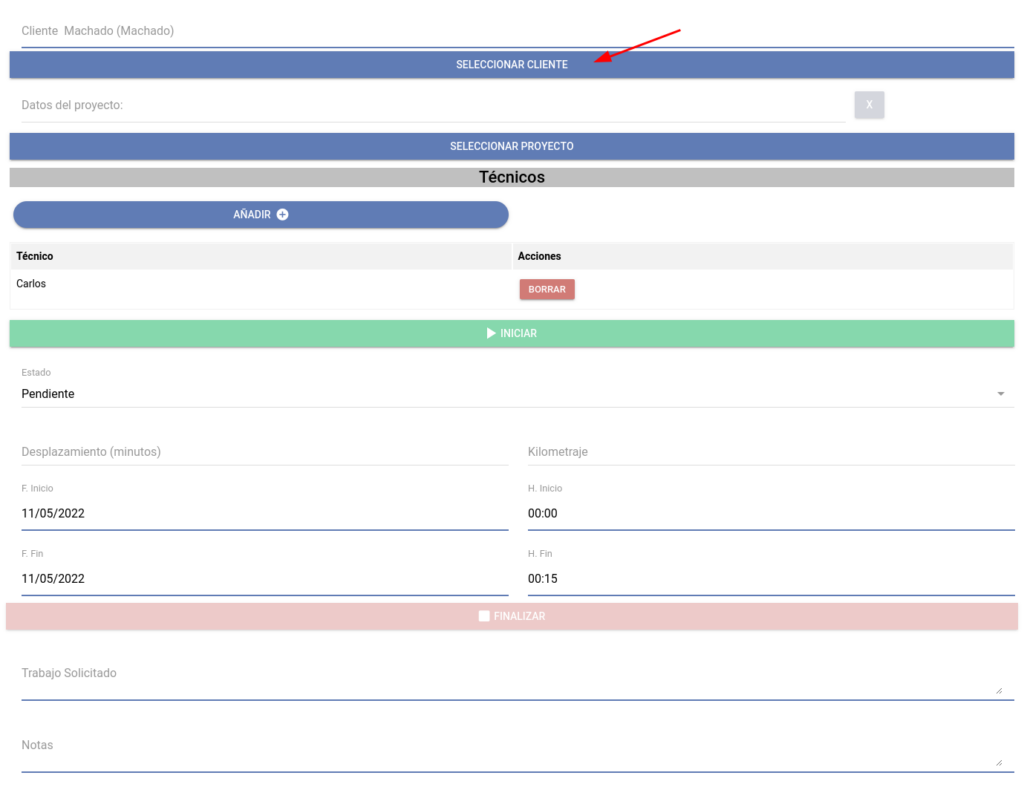Tick the FINALIZAR checkbox square
This screenshot has height=787, width=1024.
click(484, 616)
